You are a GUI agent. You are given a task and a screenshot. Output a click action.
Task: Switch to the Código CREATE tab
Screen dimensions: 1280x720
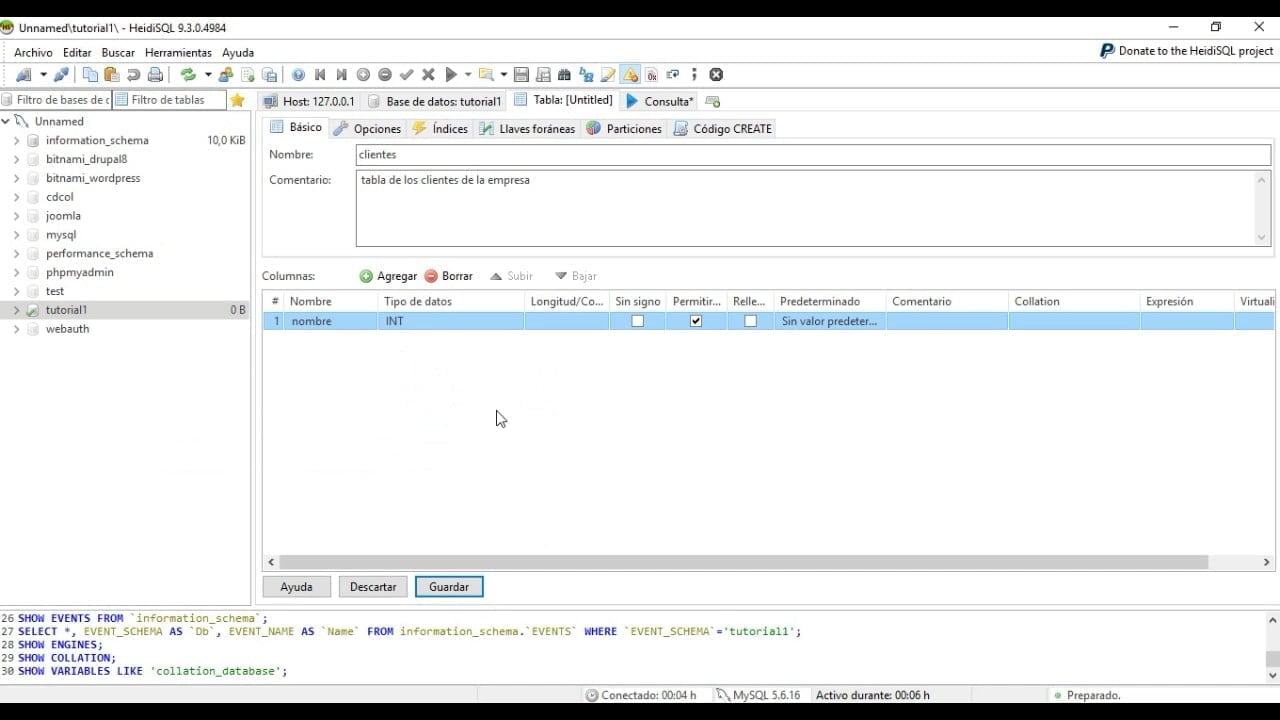click(723, 129)
